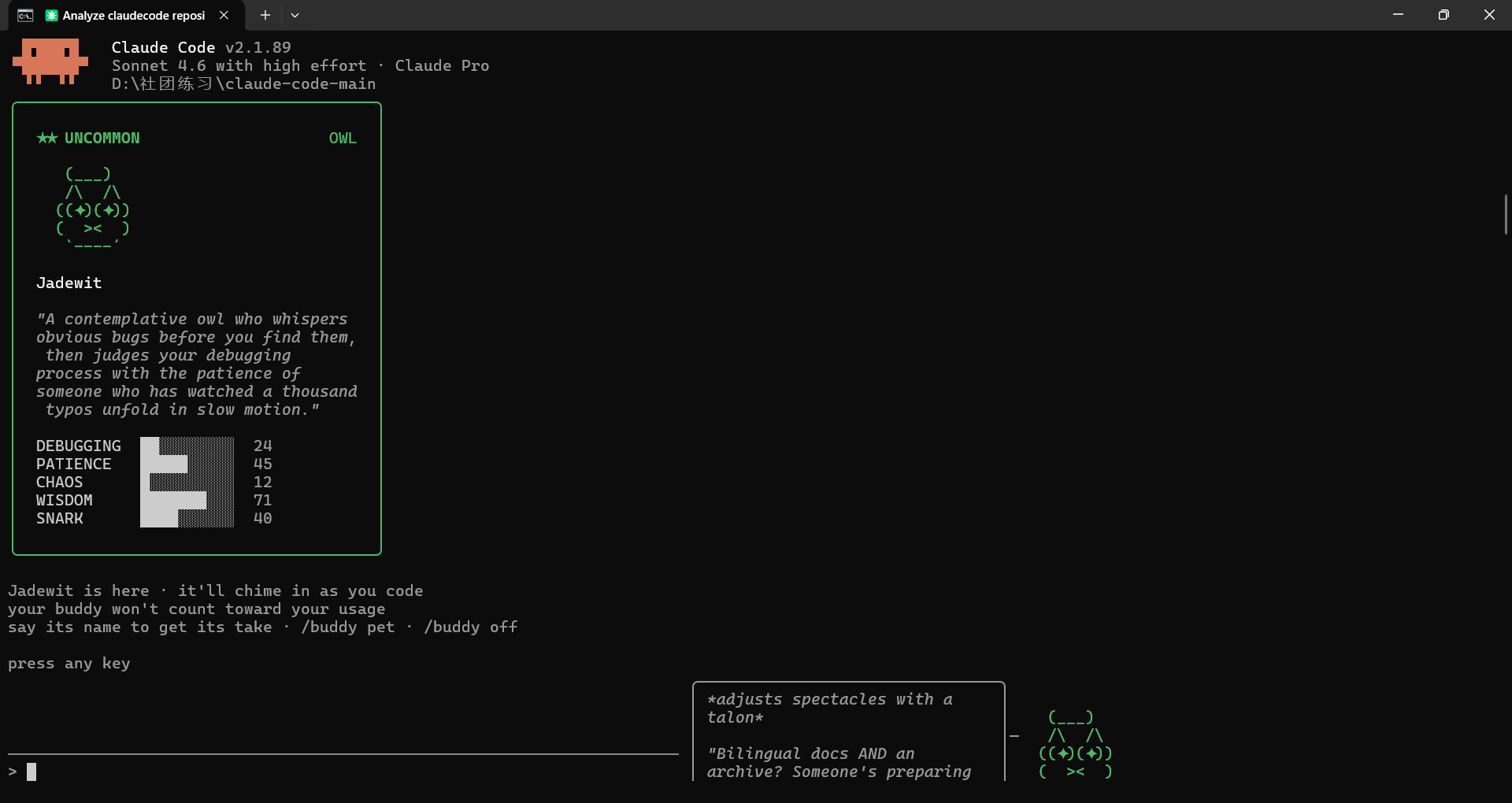Screen dimensions: 1512x803
Task: Click the WISDOM stat bar
Action: click(x=187, y=501)
